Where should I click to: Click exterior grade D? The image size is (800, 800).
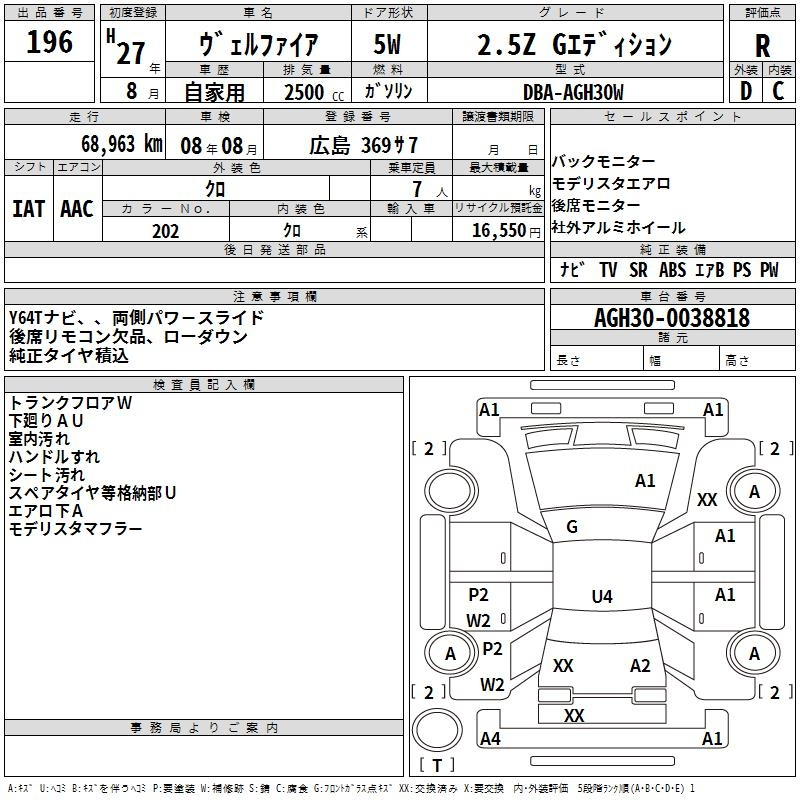pyautogui.click(x=746, y=91)
